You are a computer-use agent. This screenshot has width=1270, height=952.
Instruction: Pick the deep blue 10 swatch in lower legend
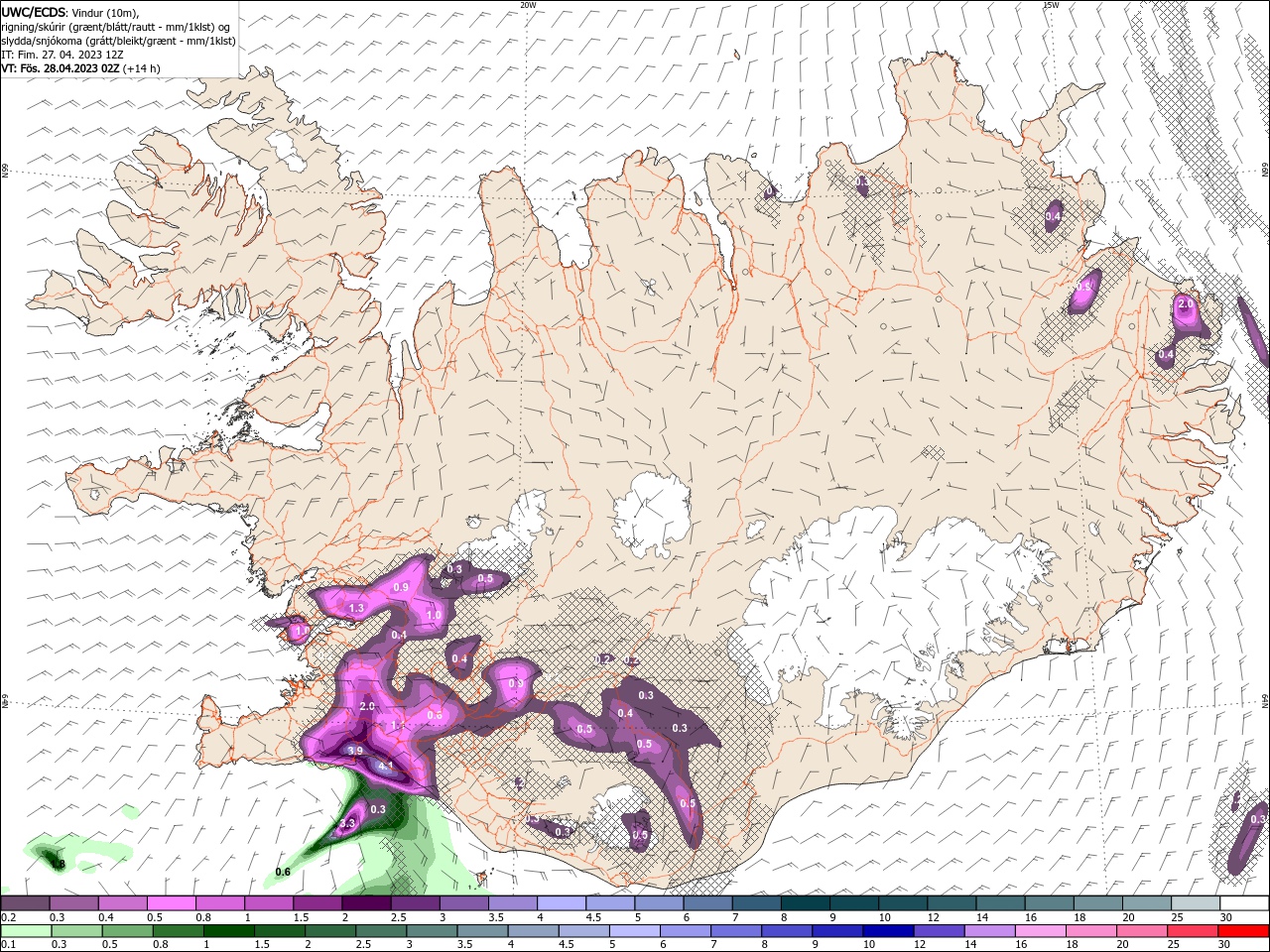click(x=888, y=931)
